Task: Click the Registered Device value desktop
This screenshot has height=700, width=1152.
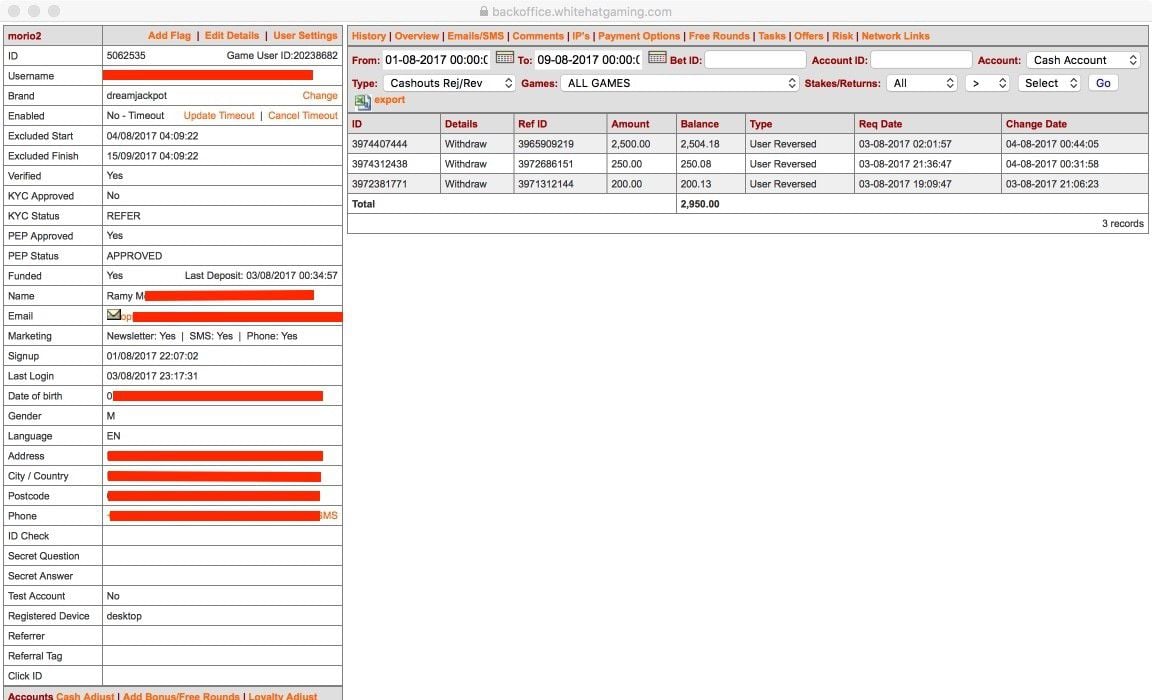Action: (124, 616)
